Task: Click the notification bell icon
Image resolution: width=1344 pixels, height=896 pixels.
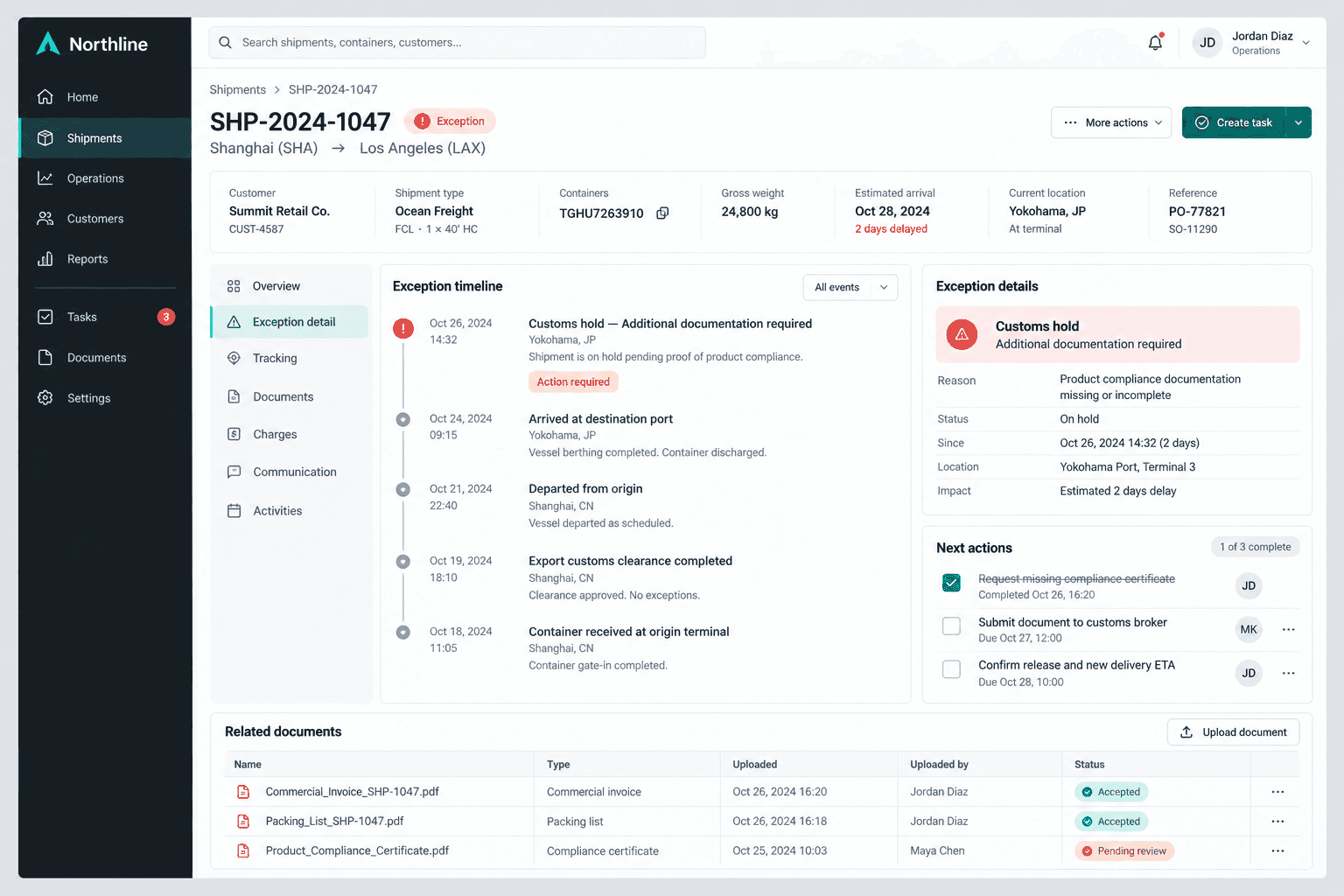Action: coord(1155,42)
